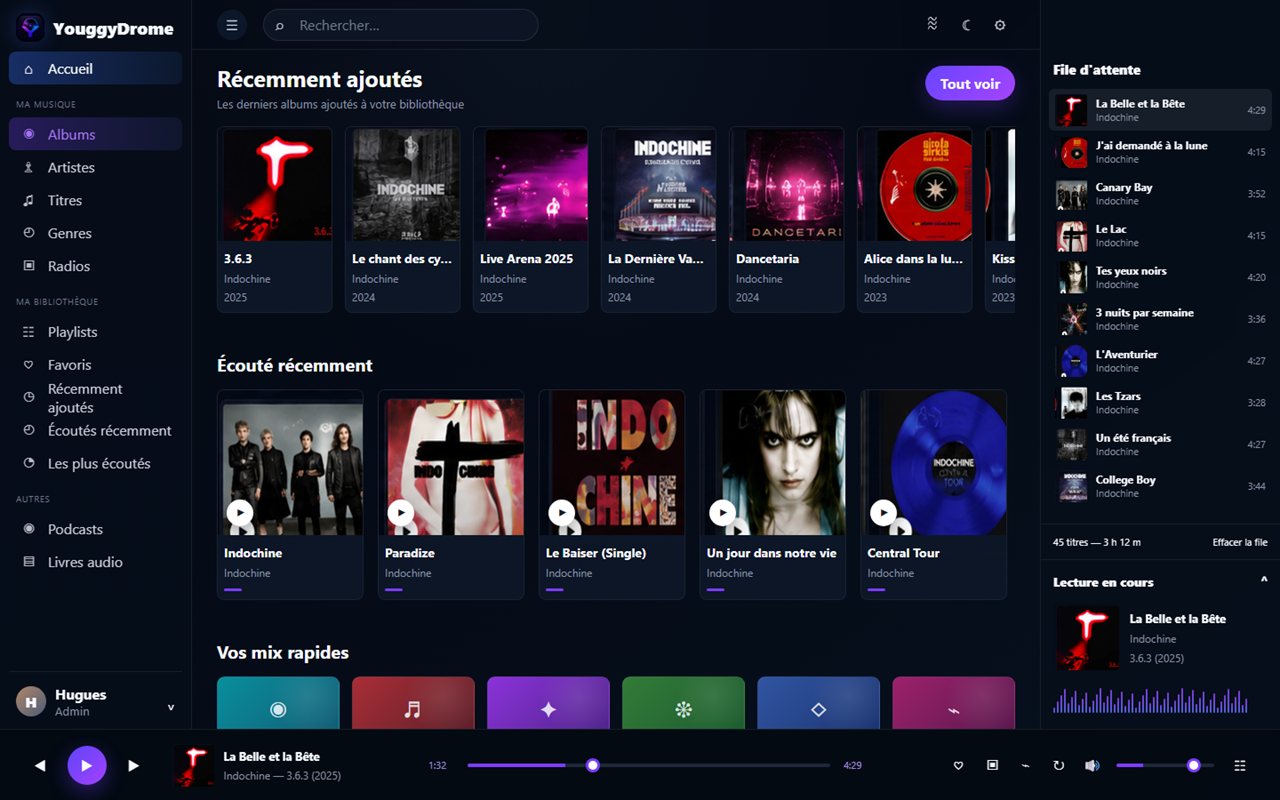Open Podcasts in the sidebar
Viewport: 1280px width, 800px height.
[96, 529]
